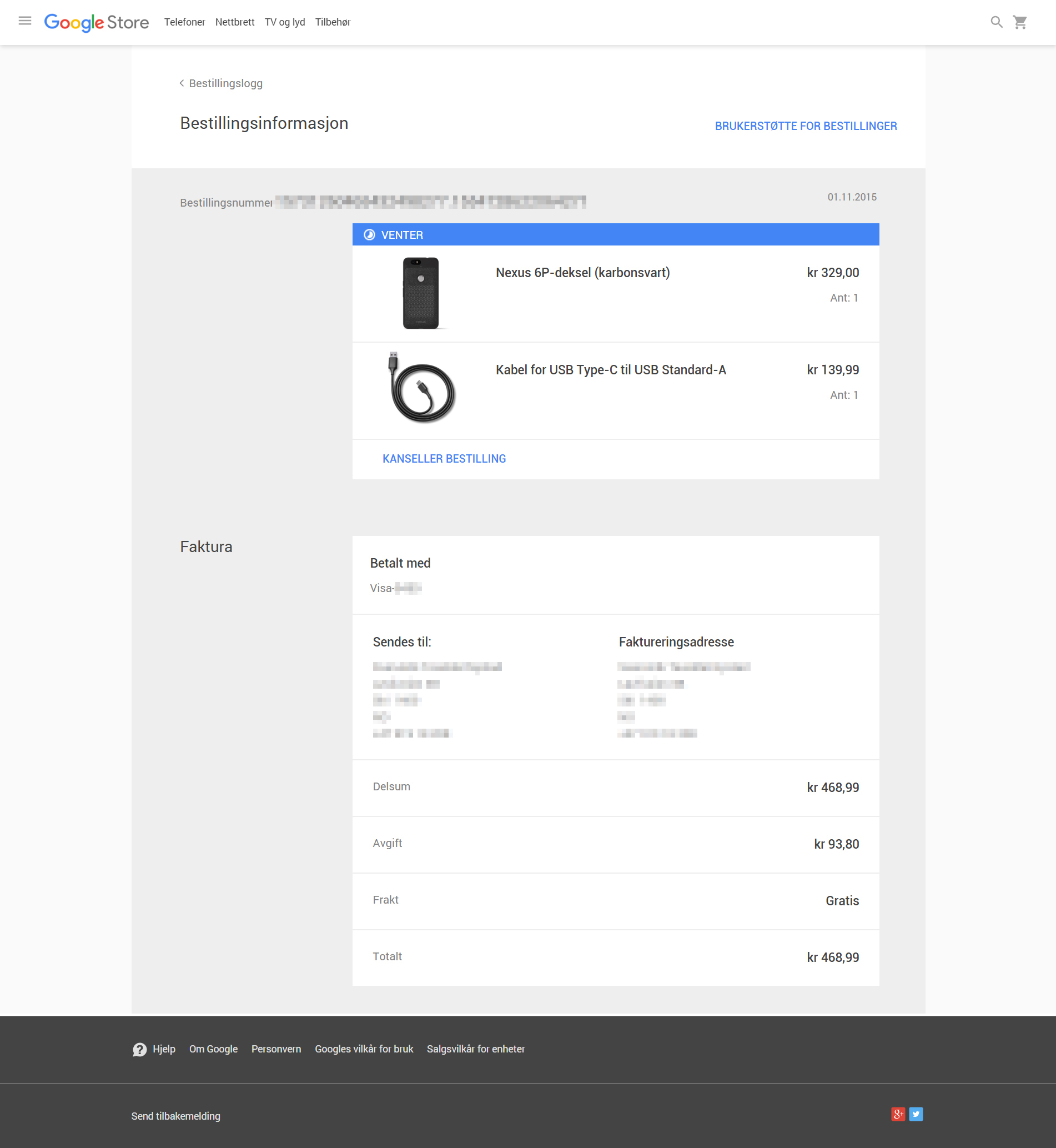
Task: Open the TV og lyd menu
Action: tap(285, 22)
